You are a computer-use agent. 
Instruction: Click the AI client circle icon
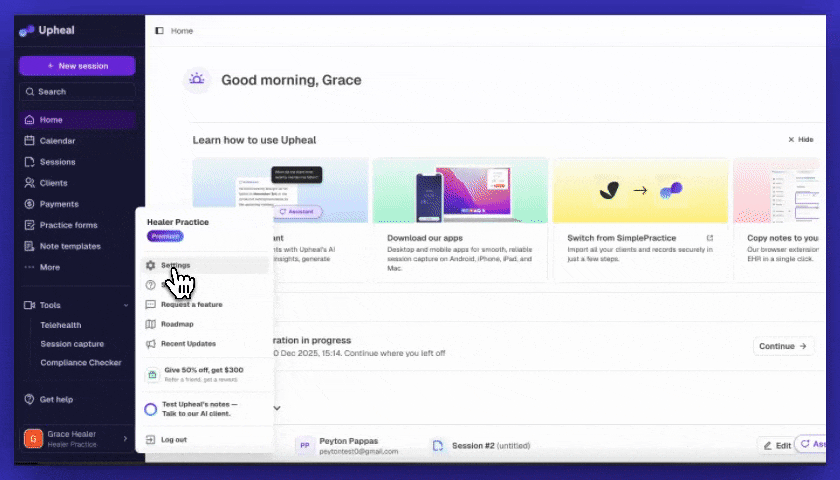click(151, 409)
